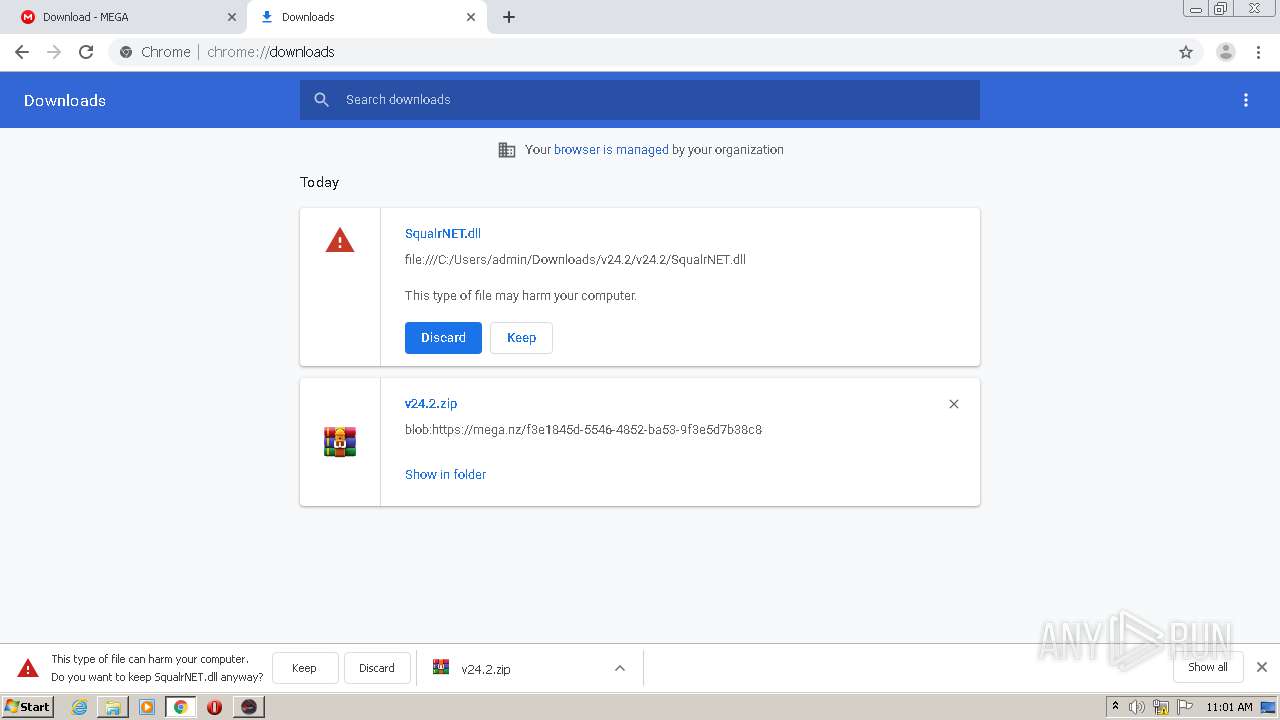Open the media player taskbar icon
1280x720 pixels.
(147, 707)
